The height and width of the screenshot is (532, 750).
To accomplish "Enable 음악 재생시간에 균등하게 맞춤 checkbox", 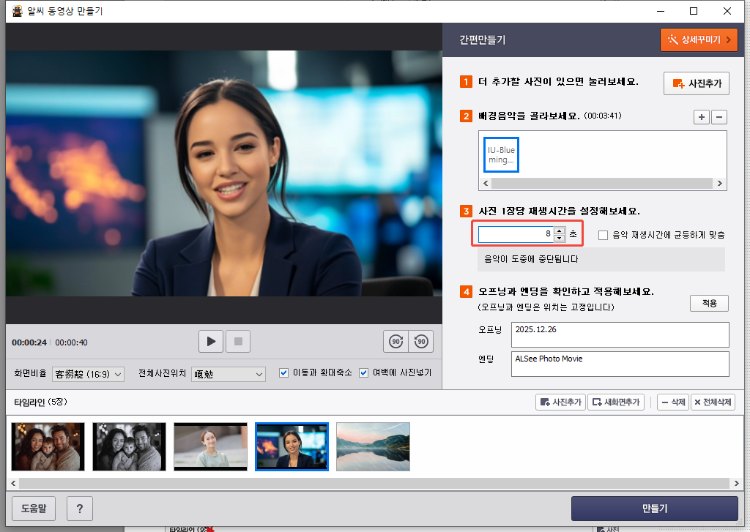I will click(602, 234).
